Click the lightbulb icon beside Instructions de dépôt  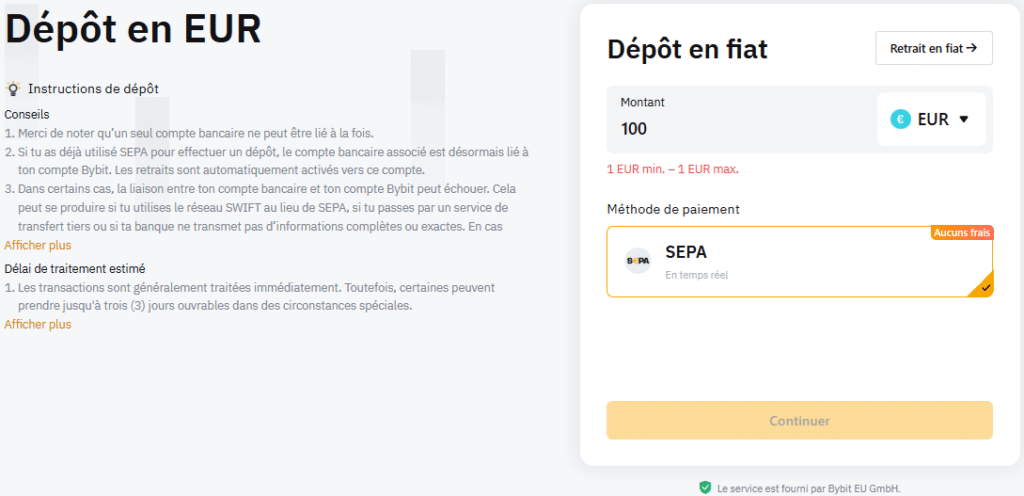coord(14,89)
